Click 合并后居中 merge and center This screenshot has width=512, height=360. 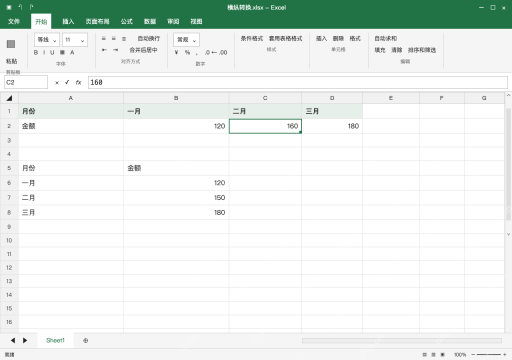(x=143, y=50)
